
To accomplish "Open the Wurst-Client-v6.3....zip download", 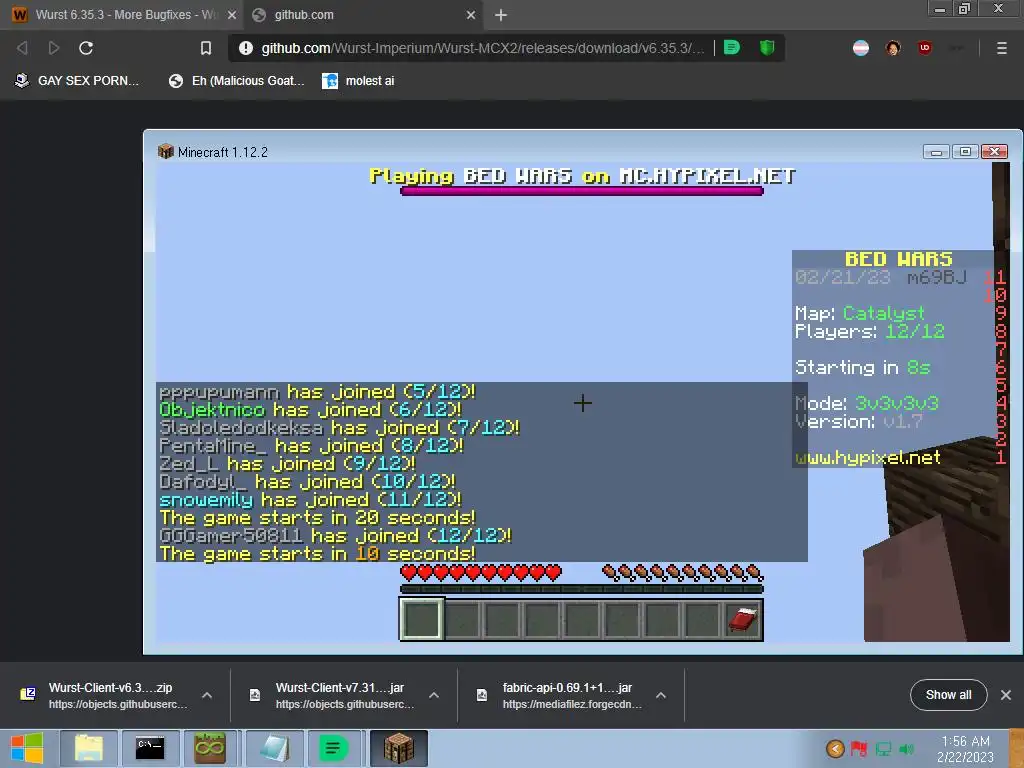I will (x=106, y=696).
